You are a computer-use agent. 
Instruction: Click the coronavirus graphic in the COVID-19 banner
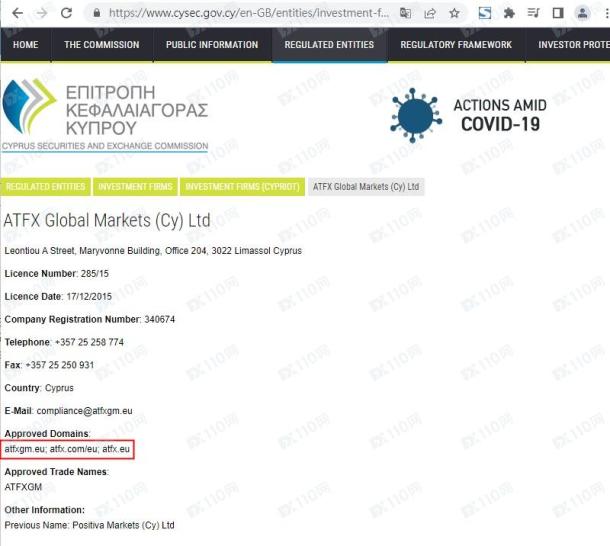tap(415, 115)
